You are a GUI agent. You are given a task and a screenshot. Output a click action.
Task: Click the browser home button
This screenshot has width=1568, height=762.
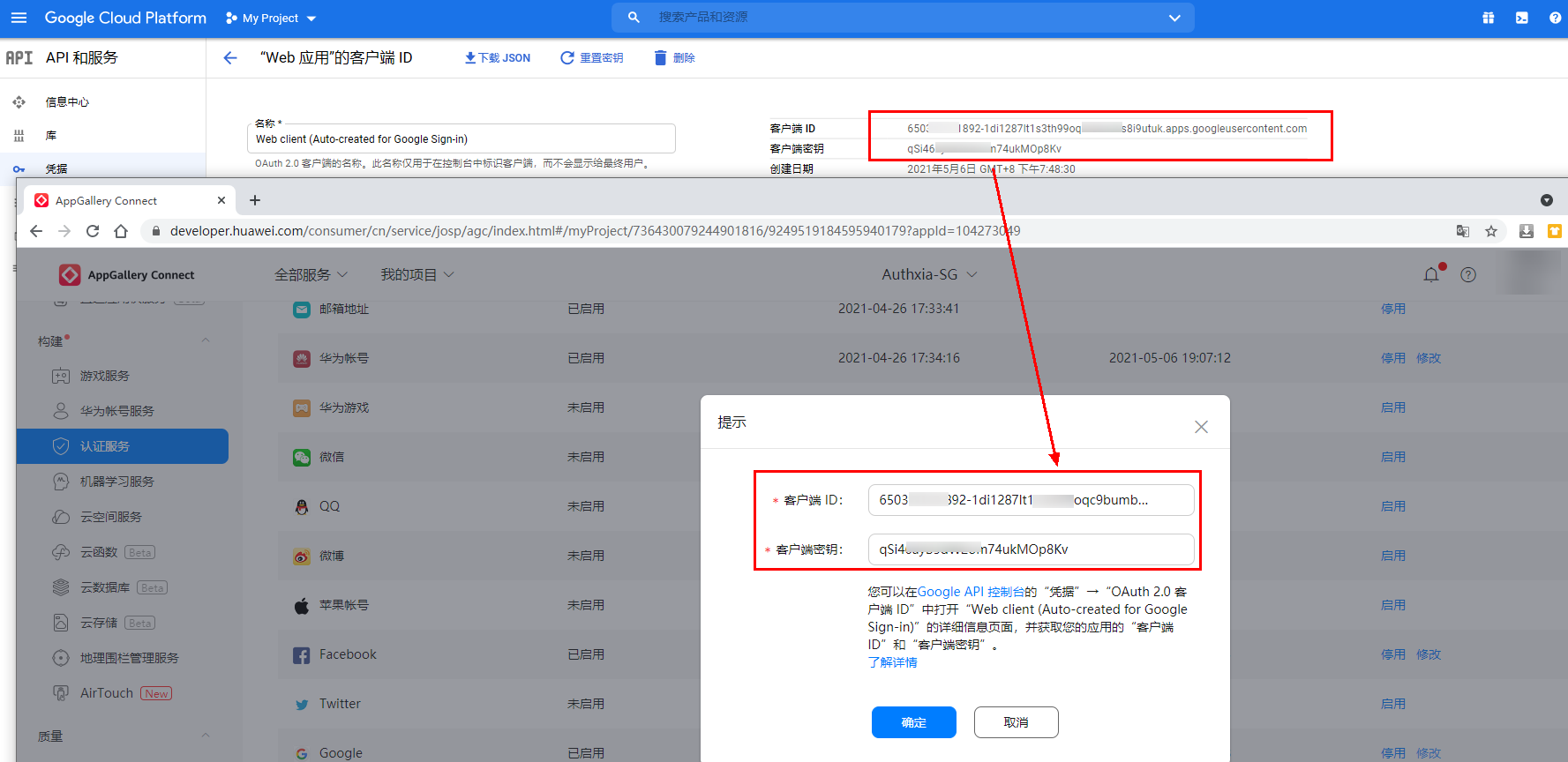[x=121, y=231]
